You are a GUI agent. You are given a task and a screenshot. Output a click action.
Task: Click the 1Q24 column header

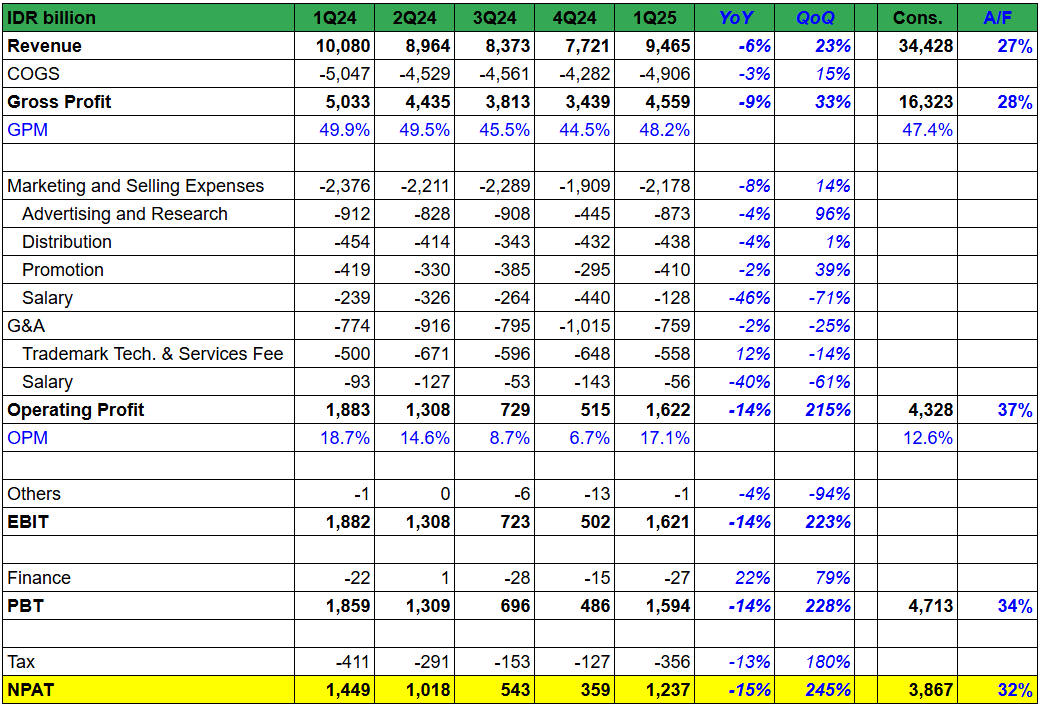(x=334, y=18)
